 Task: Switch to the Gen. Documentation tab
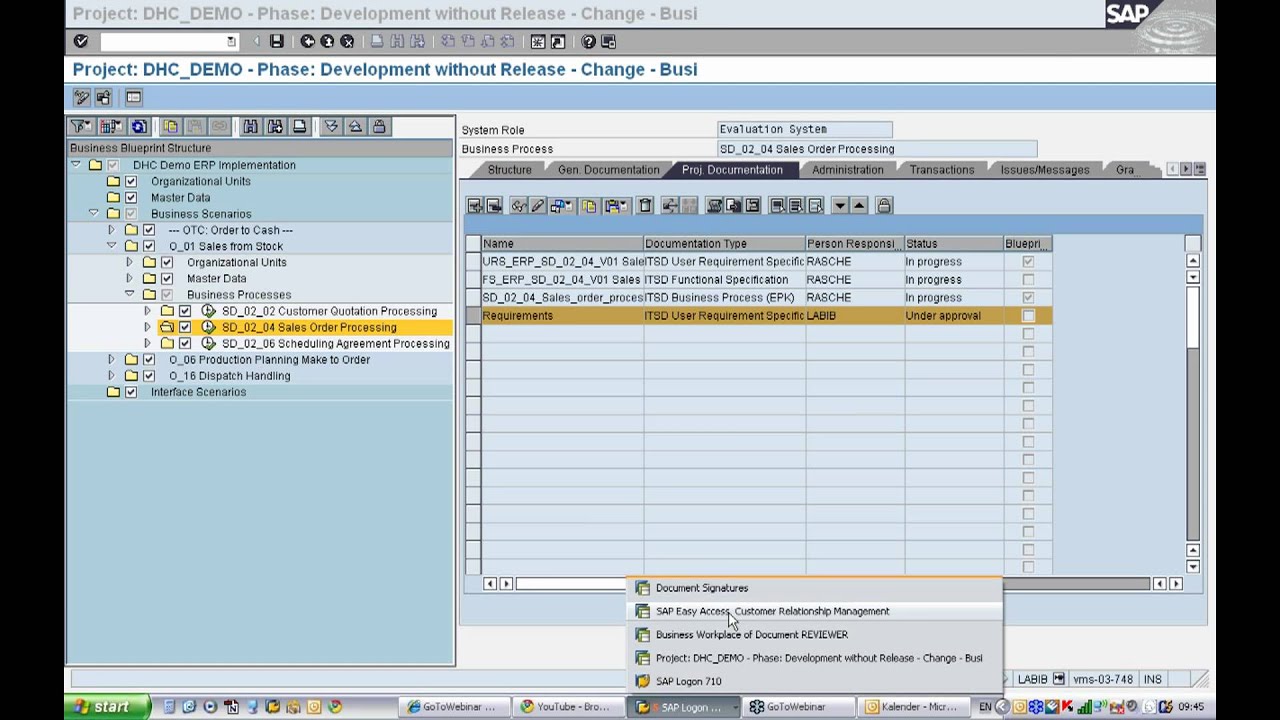608,170
